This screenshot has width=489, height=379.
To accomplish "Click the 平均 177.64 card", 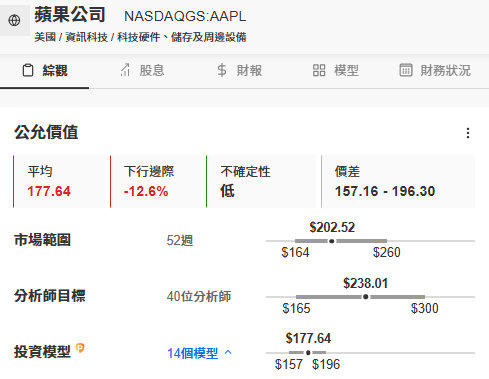I will (59, 181).
